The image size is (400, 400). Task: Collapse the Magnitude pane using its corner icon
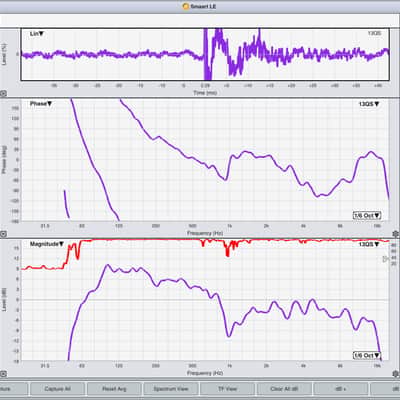coord(3,374)
